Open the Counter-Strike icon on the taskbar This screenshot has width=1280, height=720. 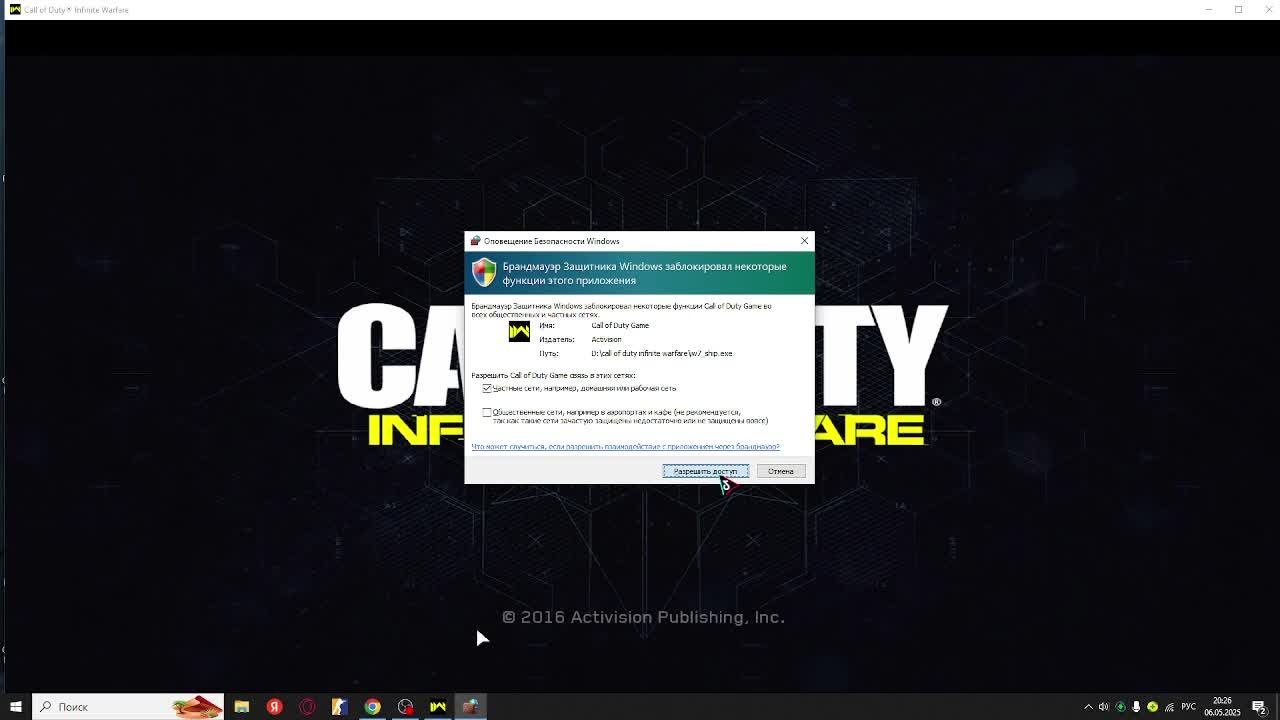point(340,707)
